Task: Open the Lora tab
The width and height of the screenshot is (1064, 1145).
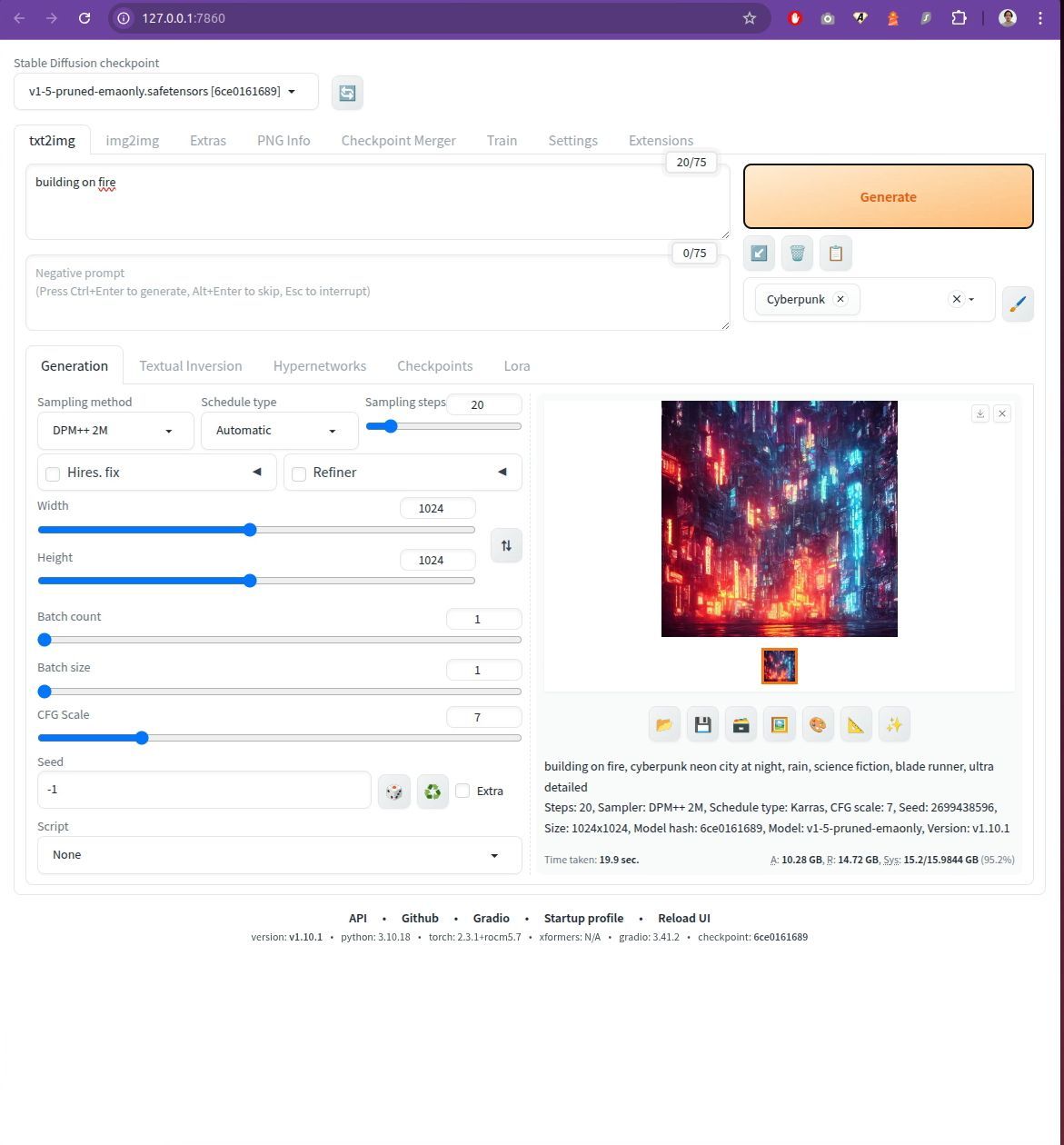Action: [516, 365]
